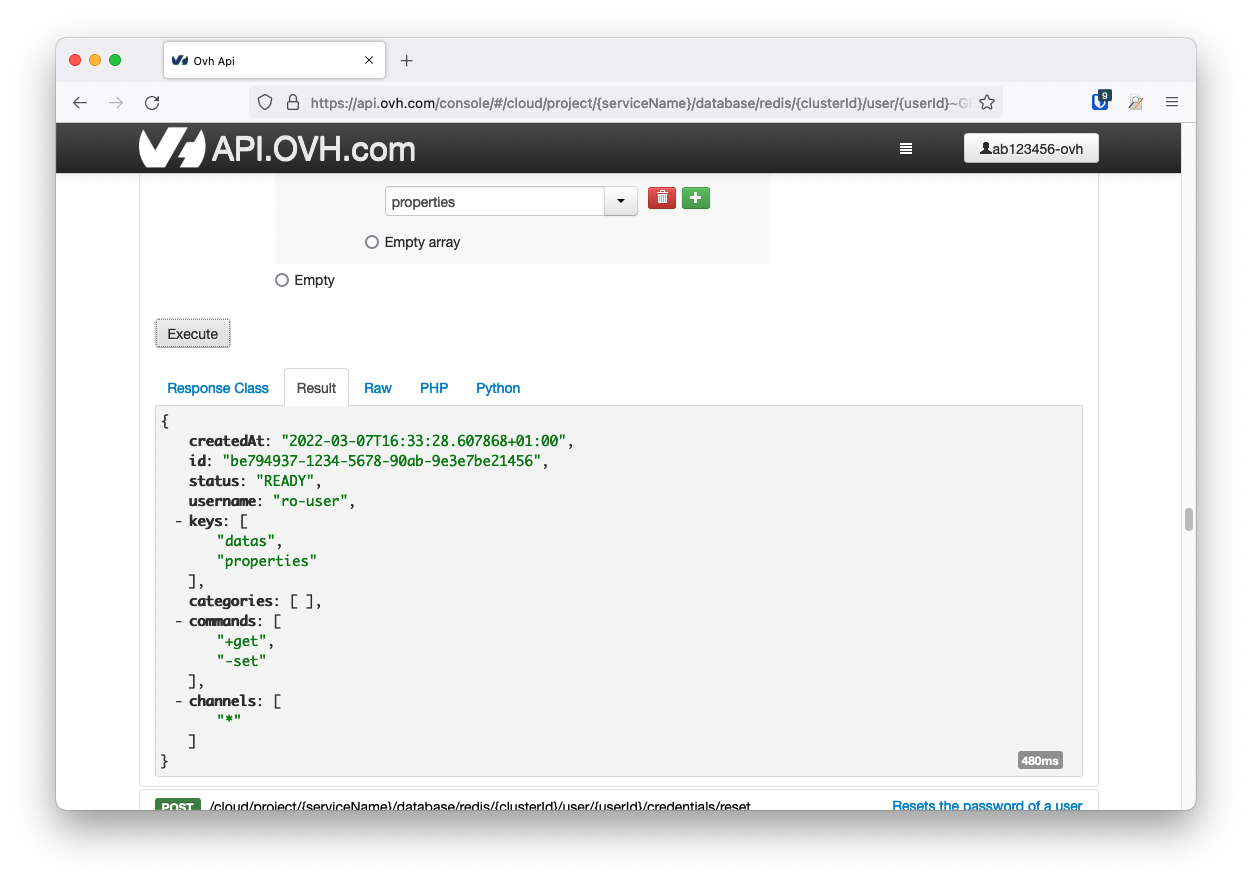Click the padlock security icon in the address bar
The width and height of the screenshot is (1252, 884).
click(x=292, y=102)
